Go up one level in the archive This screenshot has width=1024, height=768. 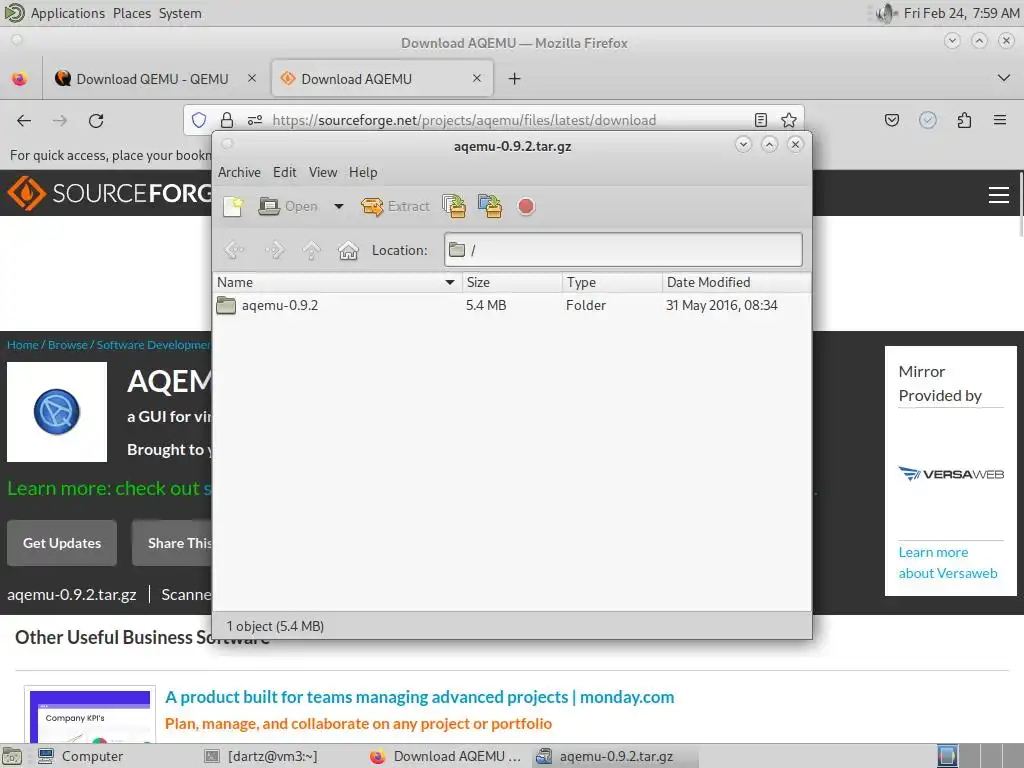point(312,250)
